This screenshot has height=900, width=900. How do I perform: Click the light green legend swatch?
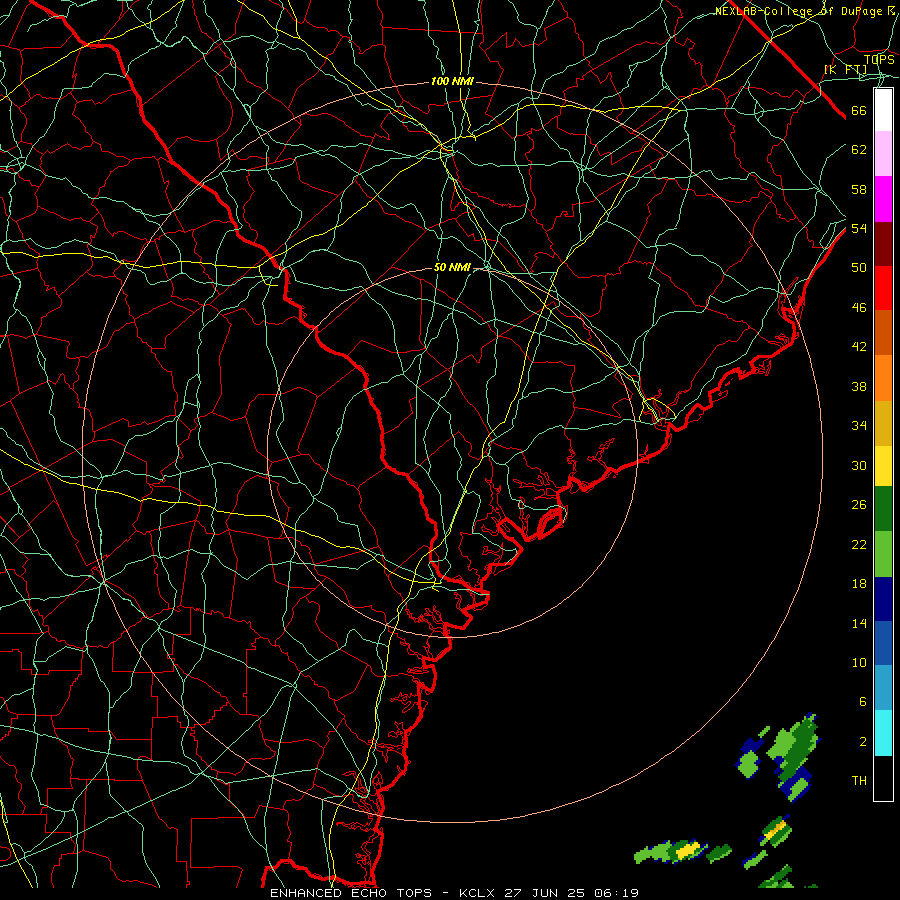pos(883,554)
